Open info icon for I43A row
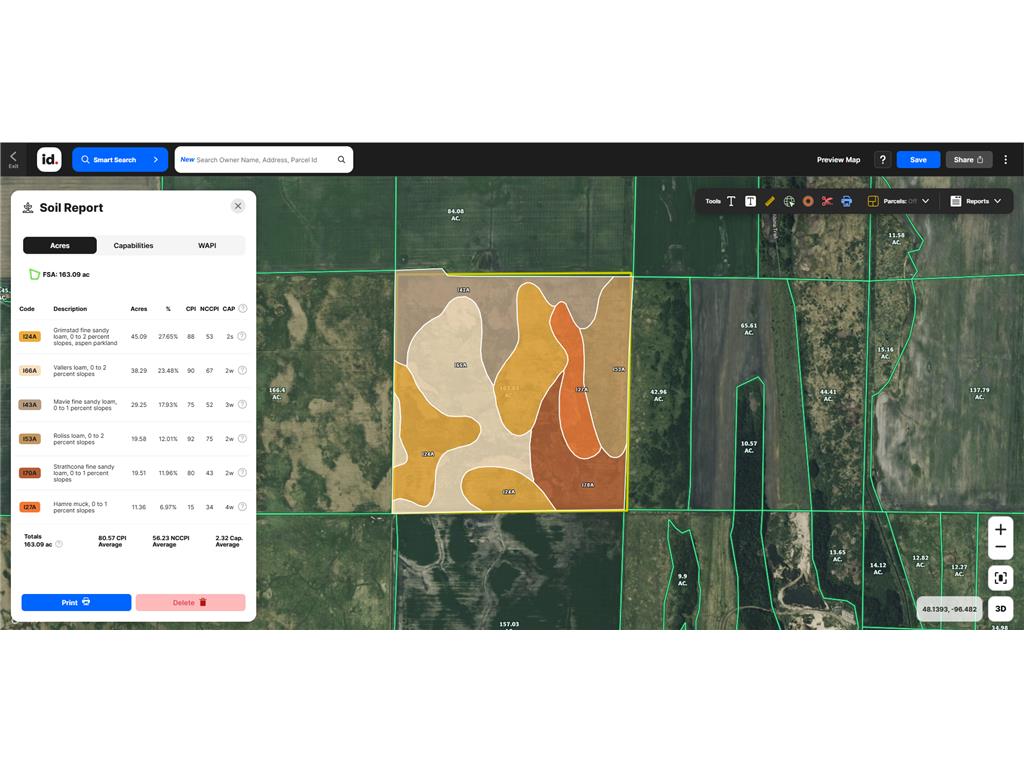The width and height of the screenshot is (1024, 768). [x=242, y=404]
